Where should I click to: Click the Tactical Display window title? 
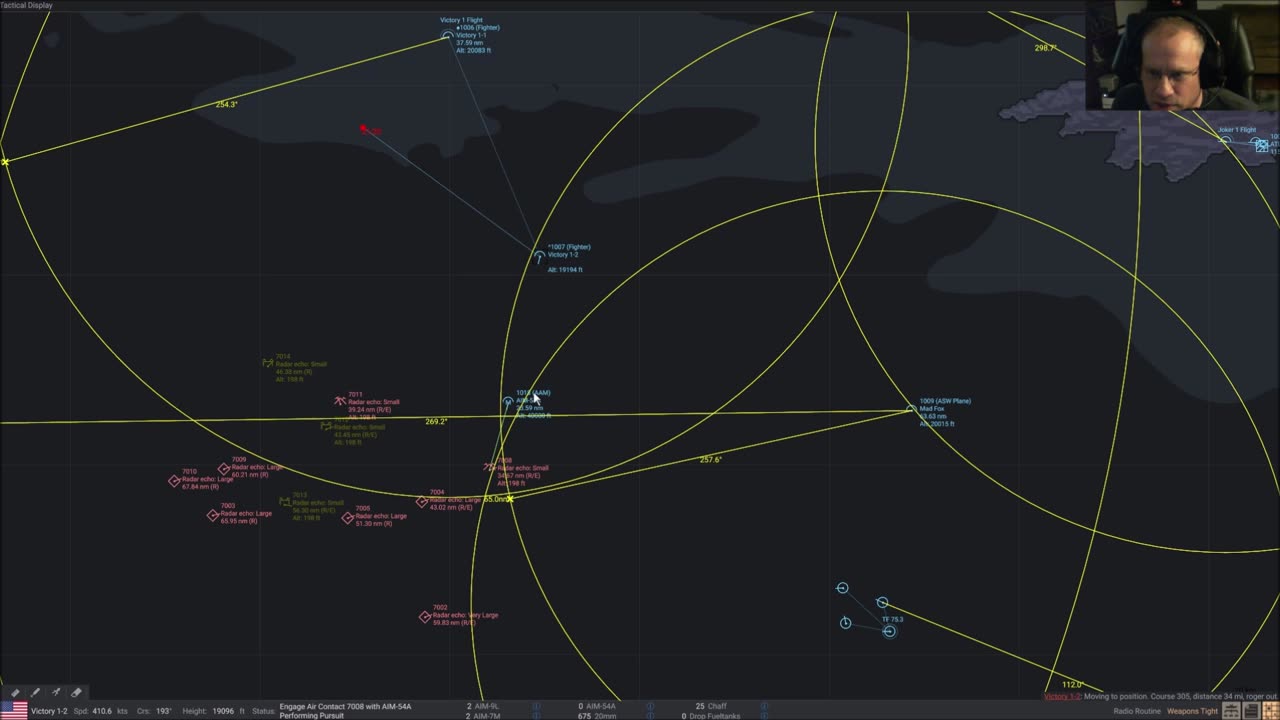pyautogui.click(x=27, y=5)
